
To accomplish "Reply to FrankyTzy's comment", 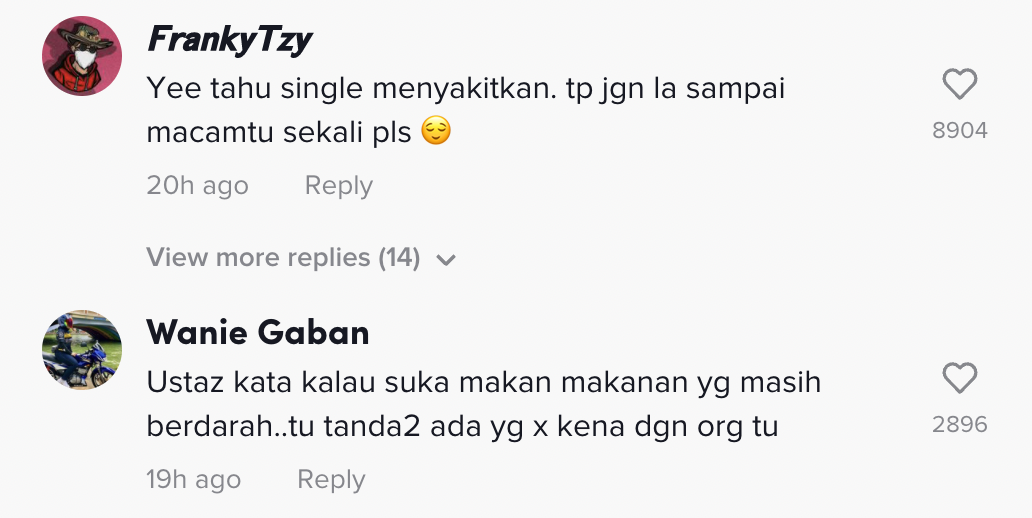I will tap(338, 186).
